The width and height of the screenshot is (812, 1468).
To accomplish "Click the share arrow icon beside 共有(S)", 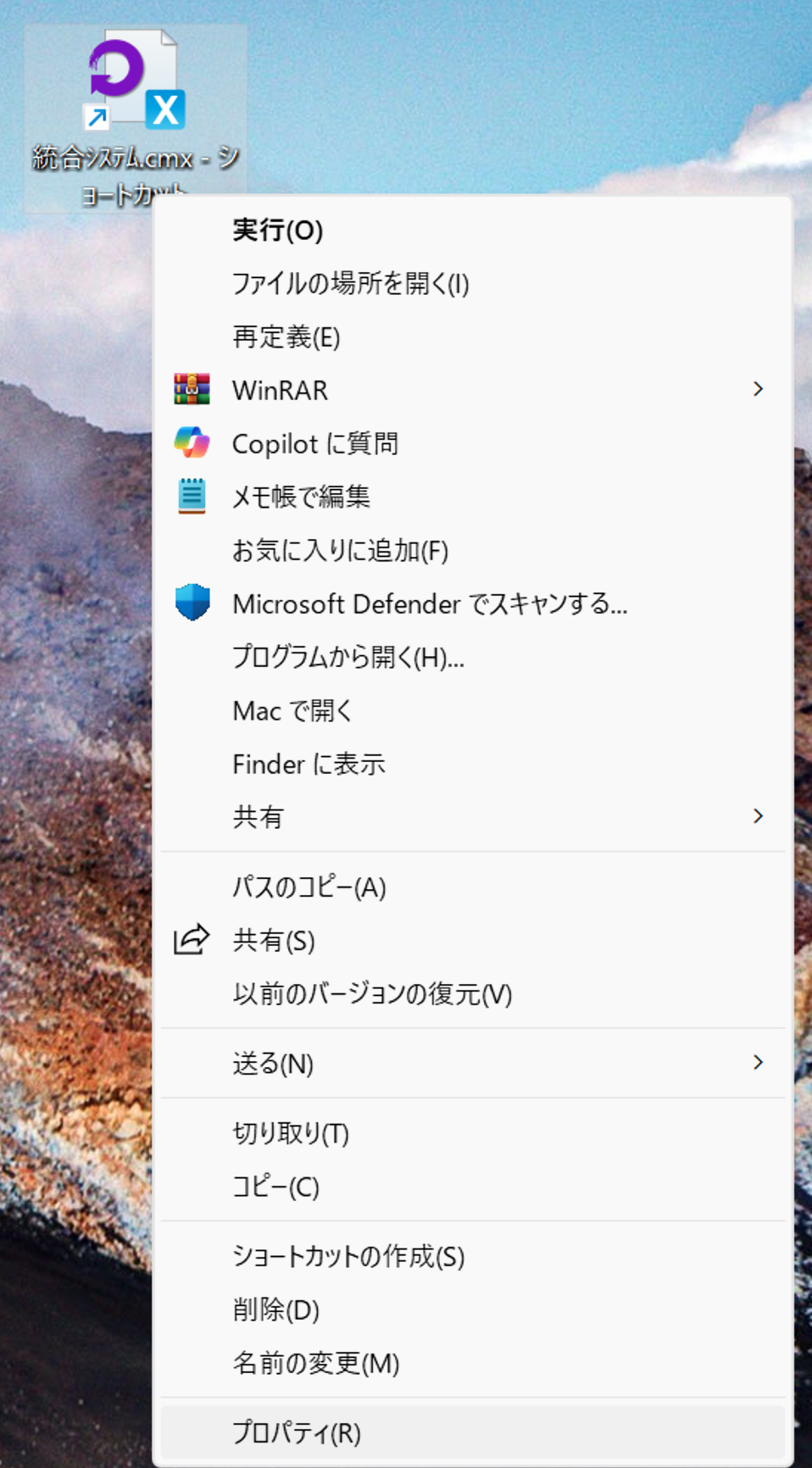I will [x=192, y=940].
